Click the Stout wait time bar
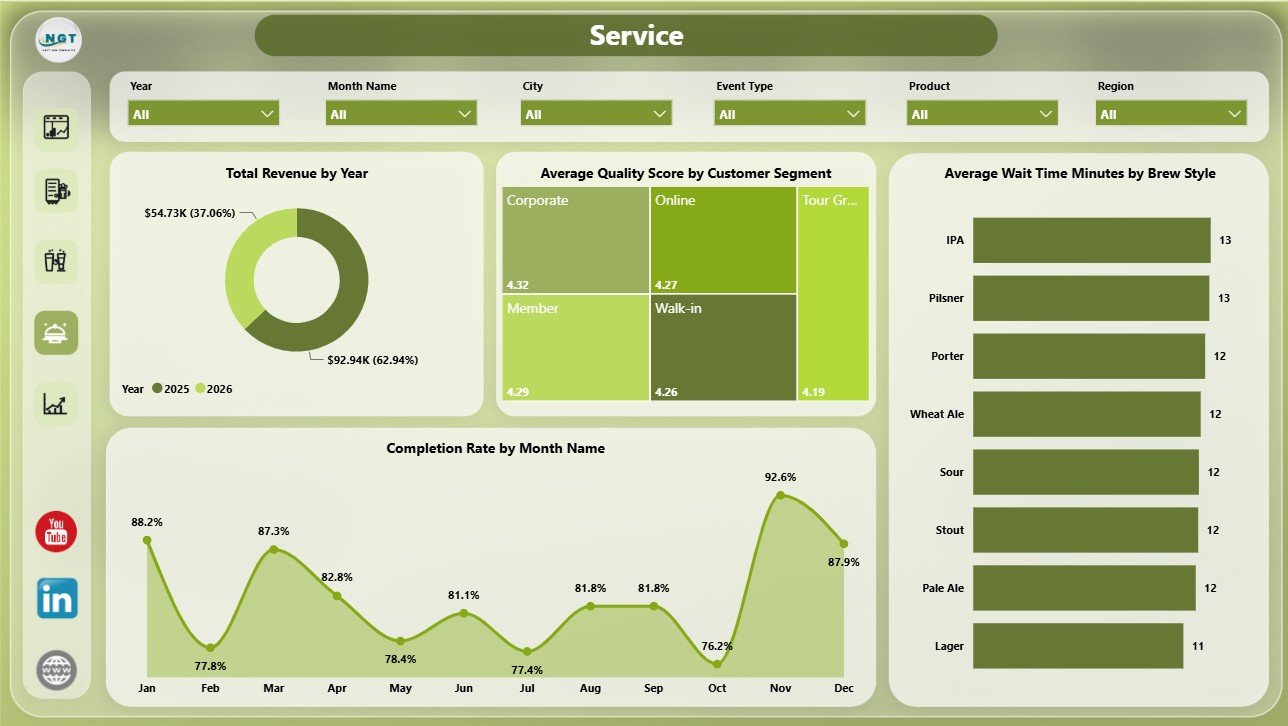Screen dimensions: 1288x726 click(1085, 530)
